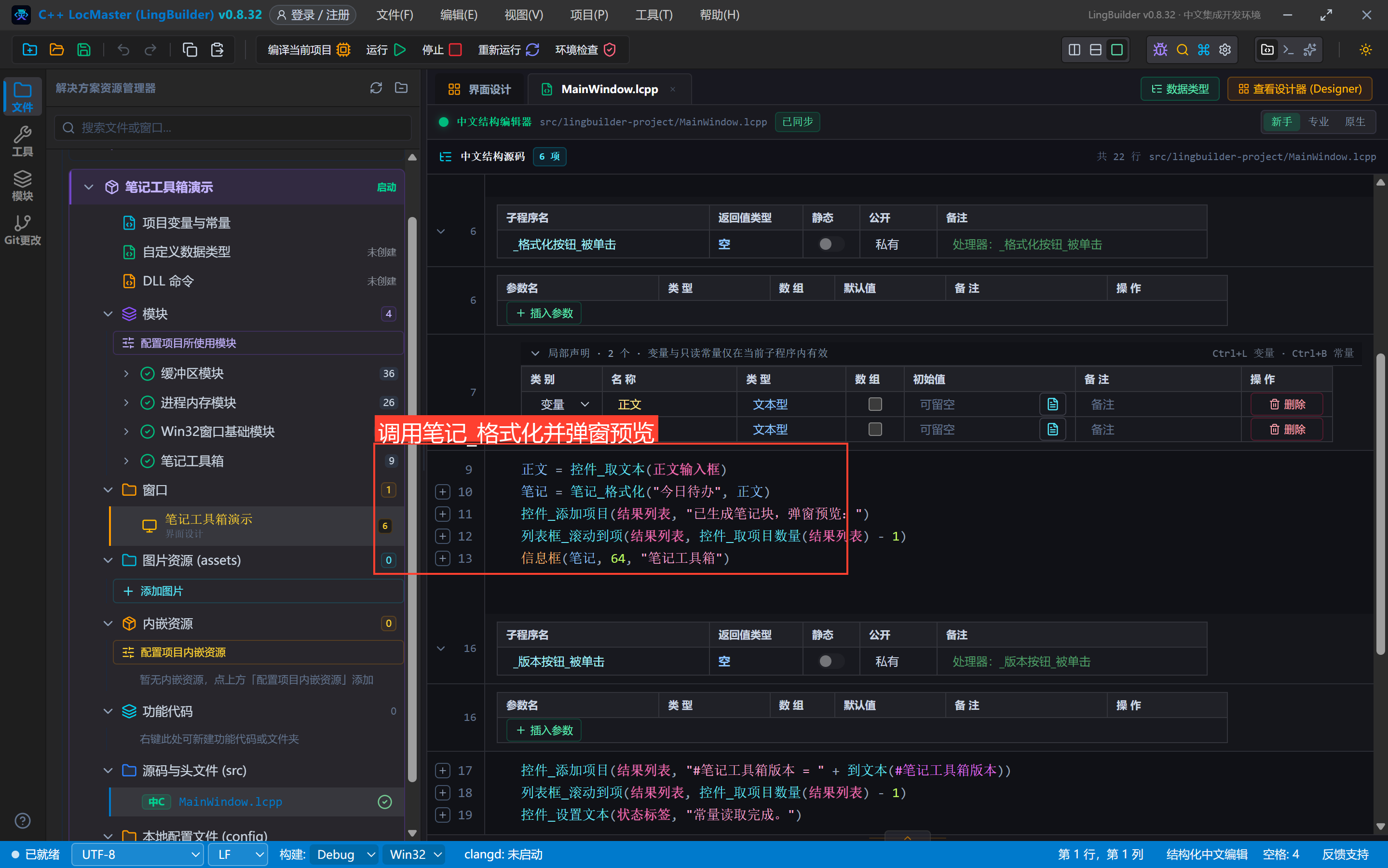1388x868 pixels.
Task: Open the 工具(T) menu
Action: point(654,15)
